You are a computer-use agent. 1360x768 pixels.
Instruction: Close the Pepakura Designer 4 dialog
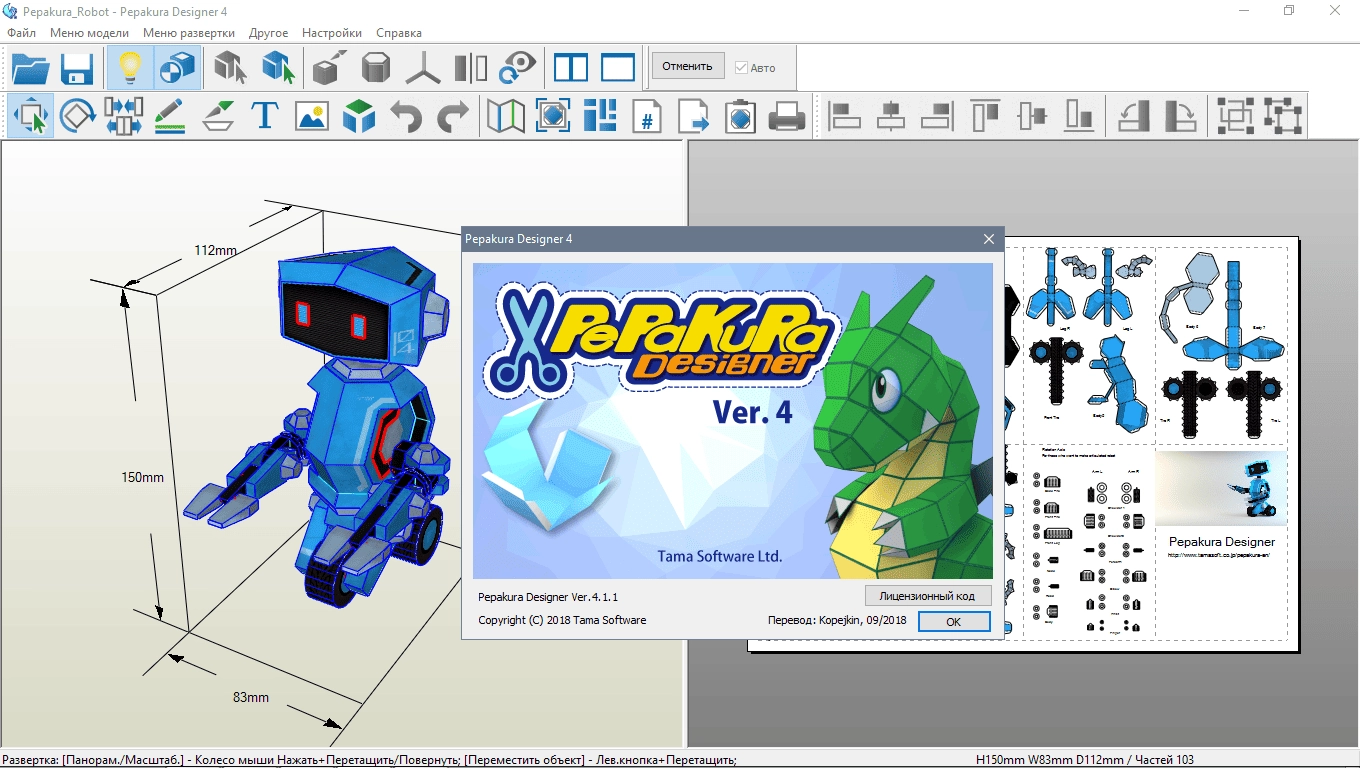[x=989, y=239]
